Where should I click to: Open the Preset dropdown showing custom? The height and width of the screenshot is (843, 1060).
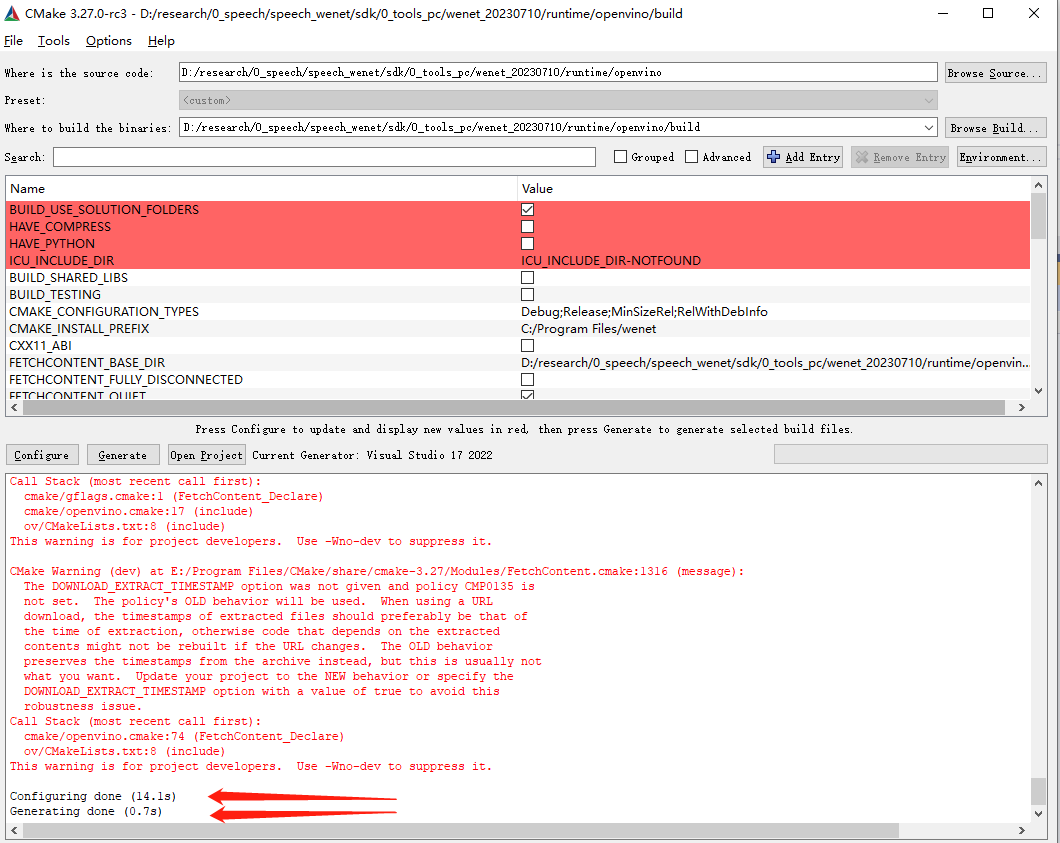(x=929, y=99)
